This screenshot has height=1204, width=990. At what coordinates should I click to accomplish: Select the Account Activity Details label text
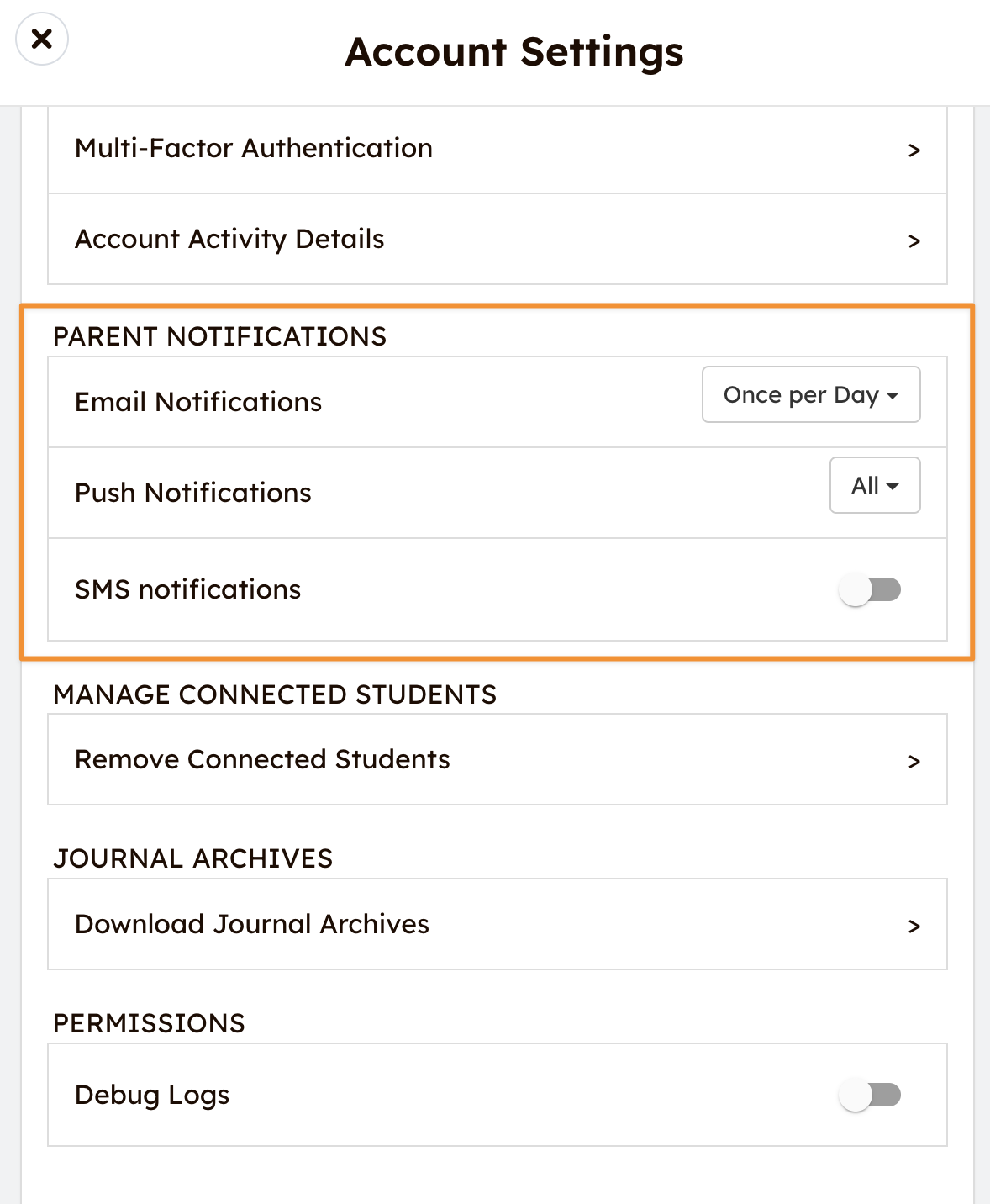[229, 239]
